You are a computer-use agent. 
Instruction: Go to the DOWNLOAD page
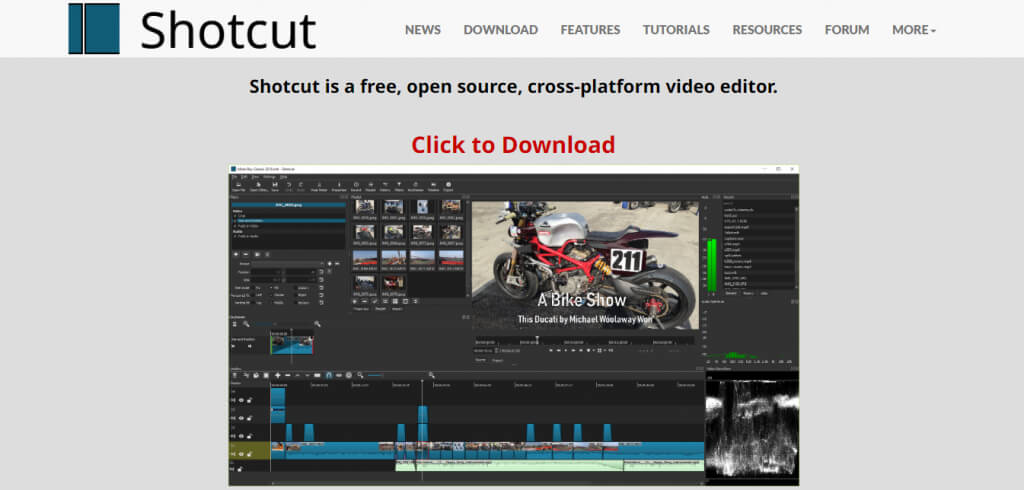501,30
